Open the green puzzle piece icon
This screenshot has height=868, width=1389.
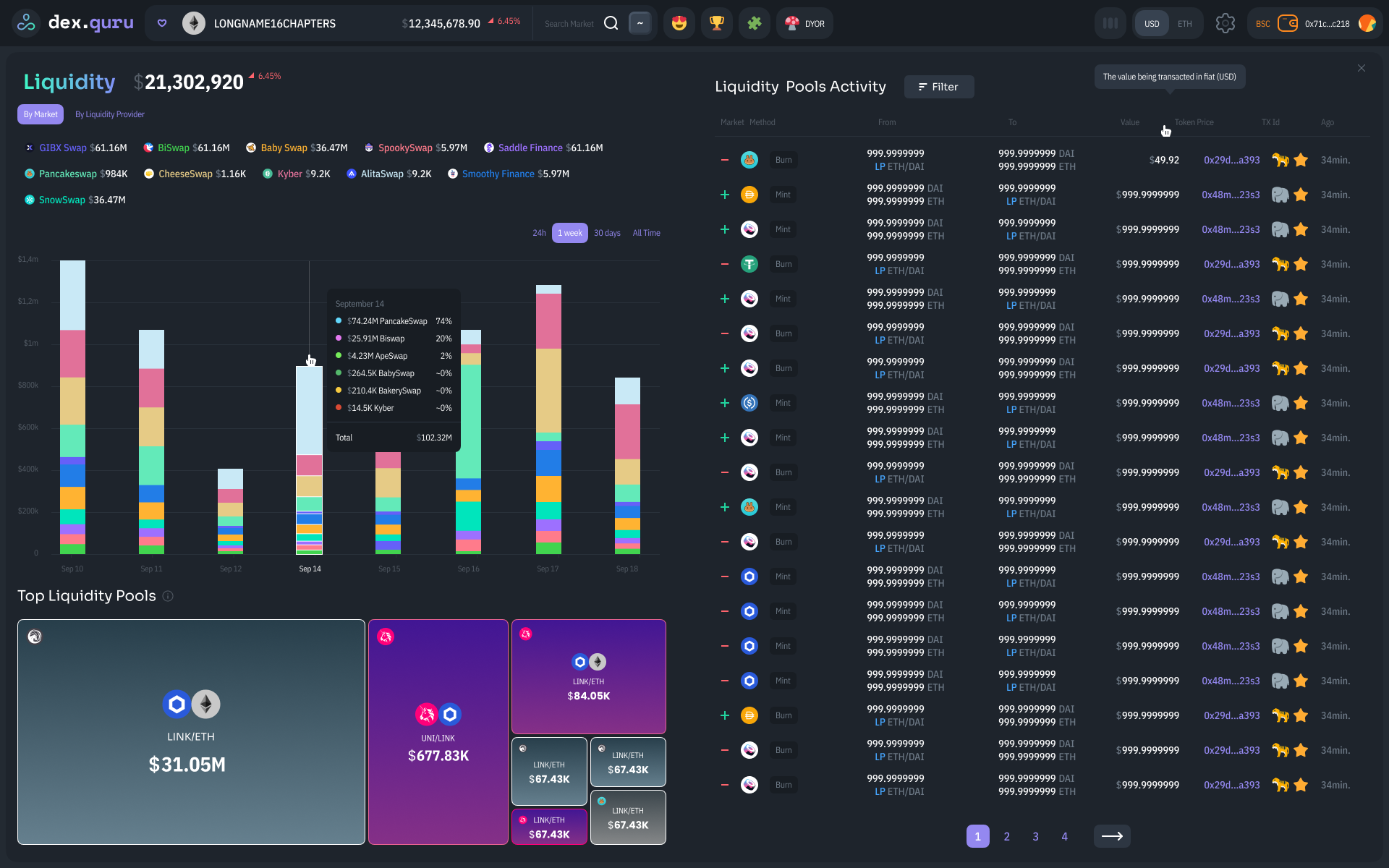click(x=754, y=23)
